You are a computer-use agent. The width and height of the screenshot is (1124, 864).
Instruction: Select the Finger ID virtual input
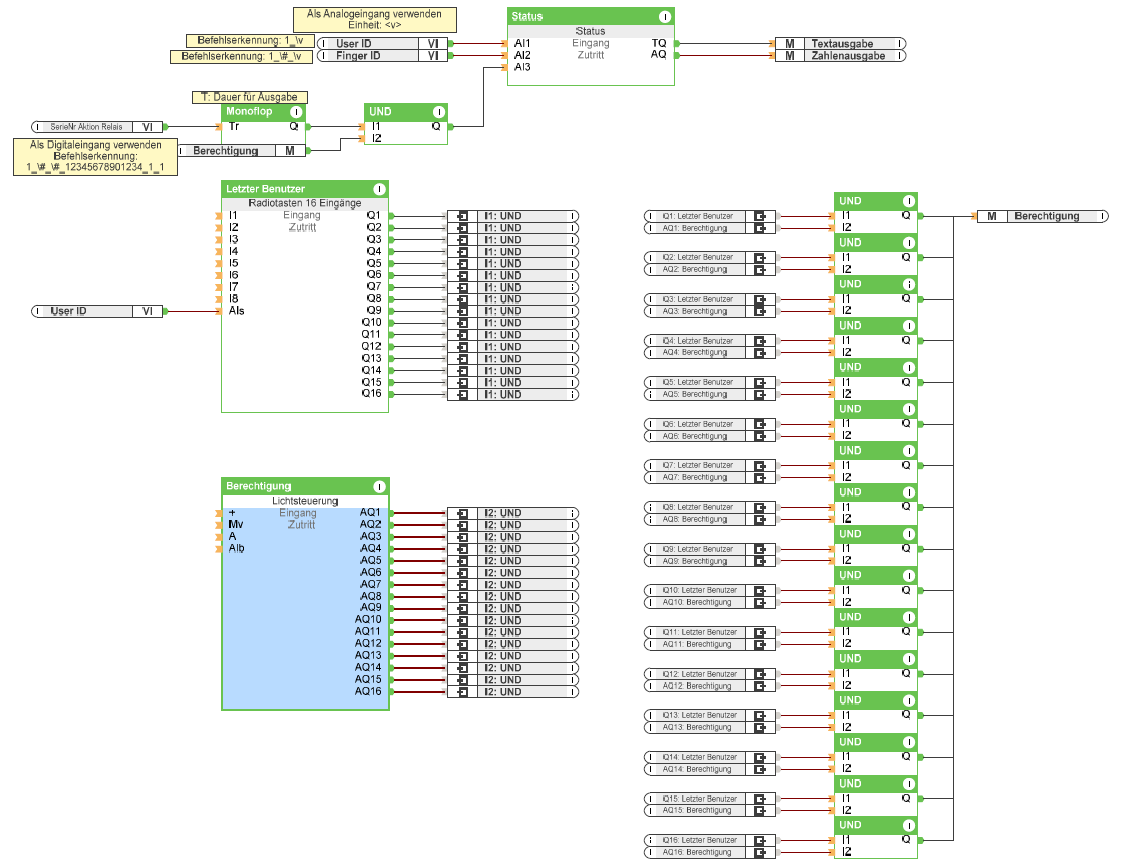pyautogui.click(x=382, y=56)
